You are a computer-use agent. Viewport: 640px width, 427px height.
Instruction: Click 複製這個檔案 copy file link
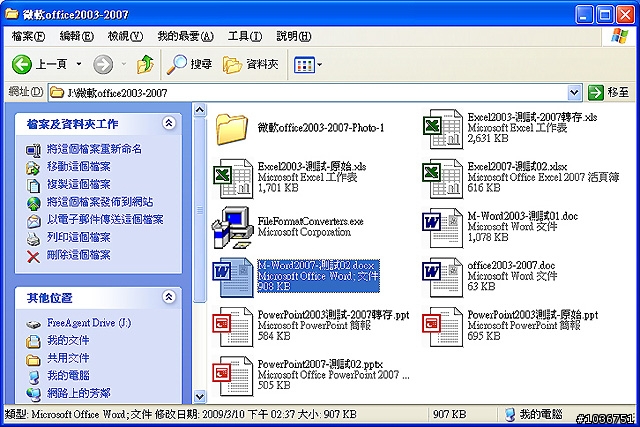(x=78, y=184)
